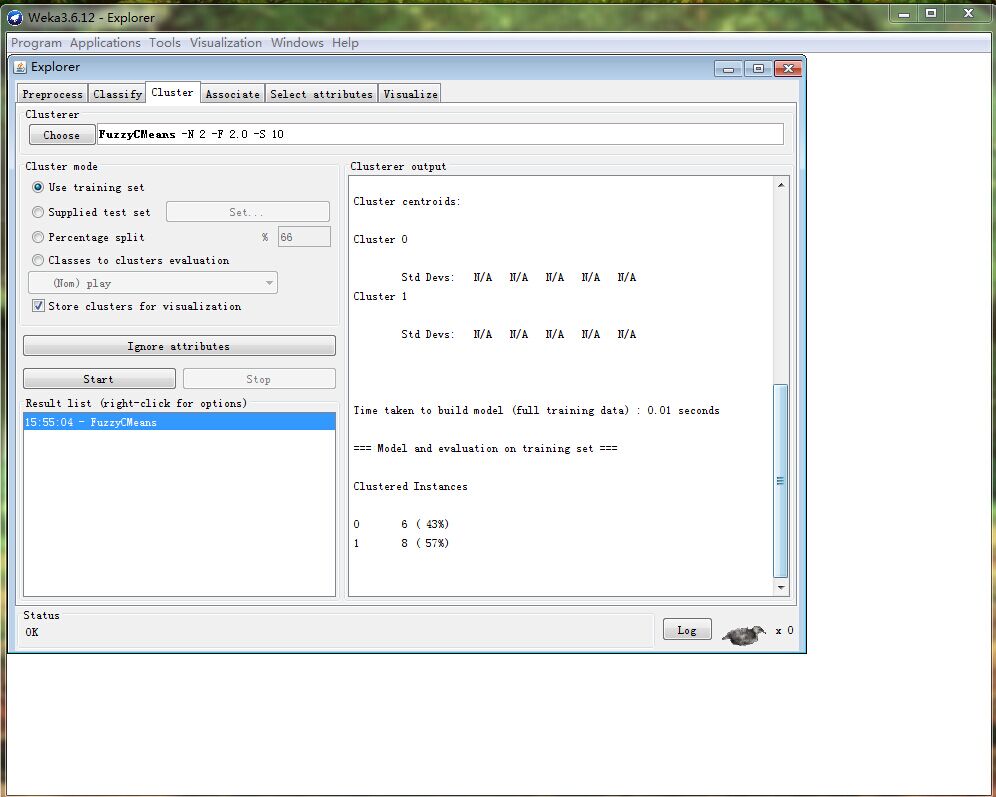Close the inner Explorer window

click(x=788, y=69)
